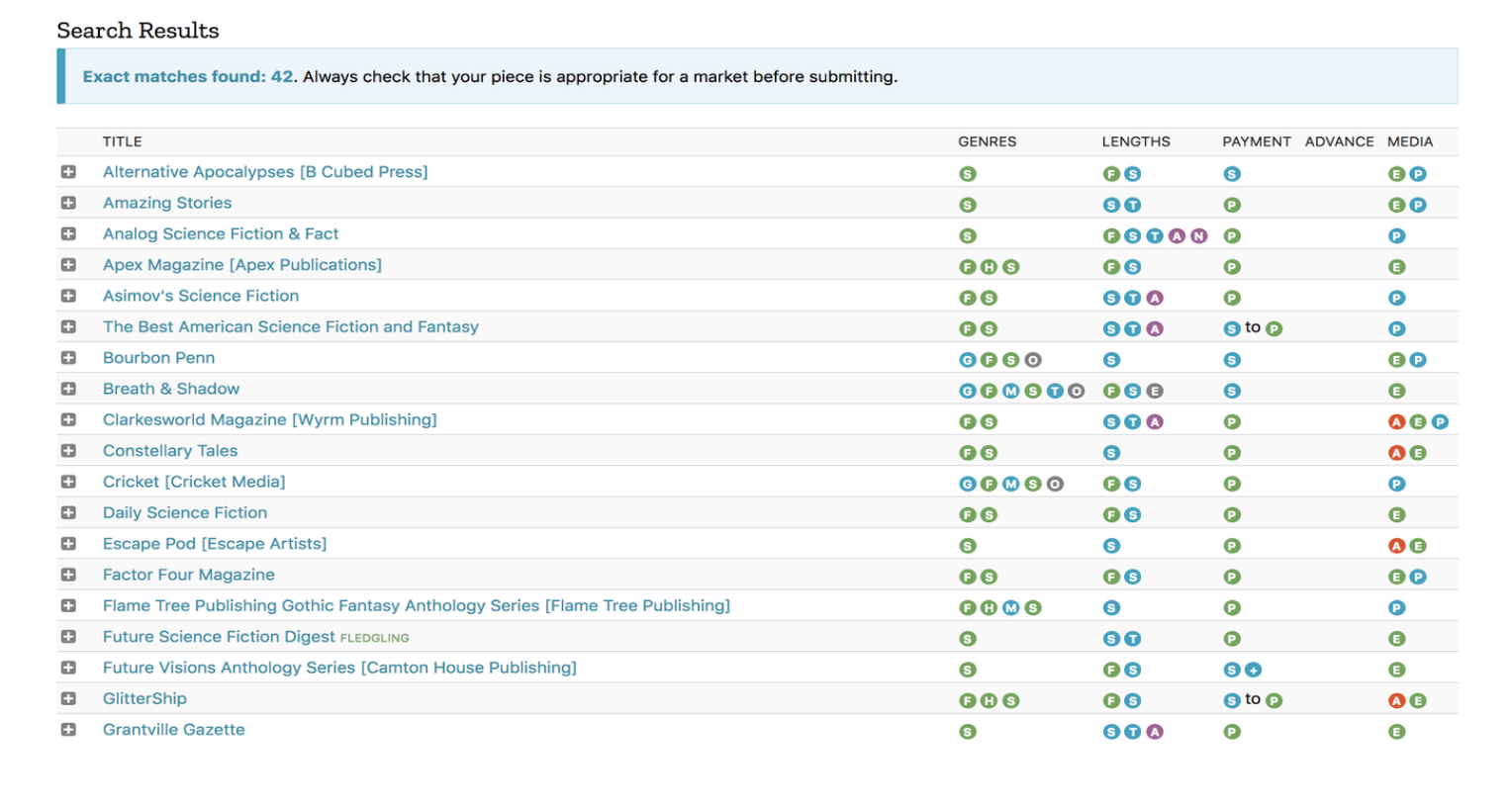Screen dimensions: 1512x809
Task: Click the blue M genre icon for Flame Tree Publishing
Action: pyautogui.click(x=1011, y=608)
